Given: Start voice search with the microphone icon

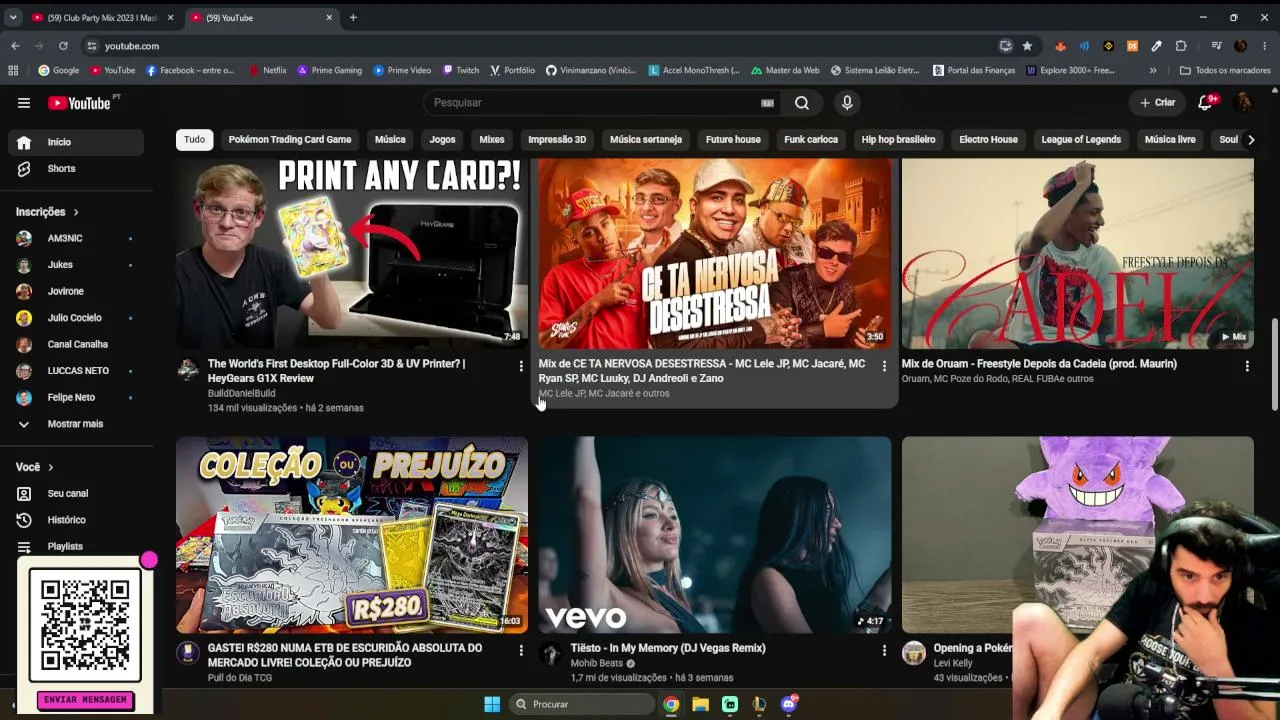Looking at the screenshot, I should [x=847, y=103].
